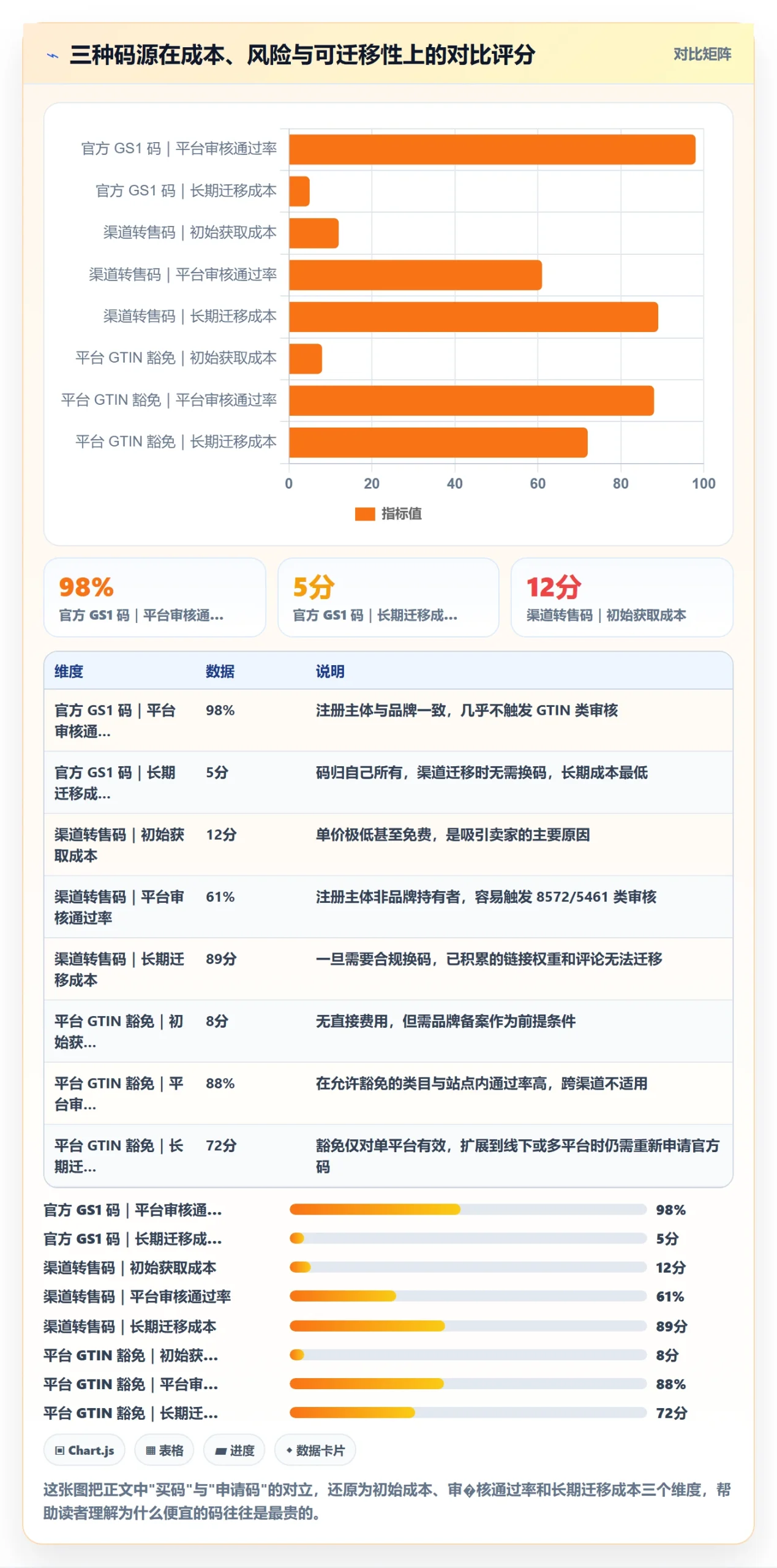Click chart bar for 官方 GS1 码 | 平台审核通过率
This screenshot has width=777, height=1568.
492,149
